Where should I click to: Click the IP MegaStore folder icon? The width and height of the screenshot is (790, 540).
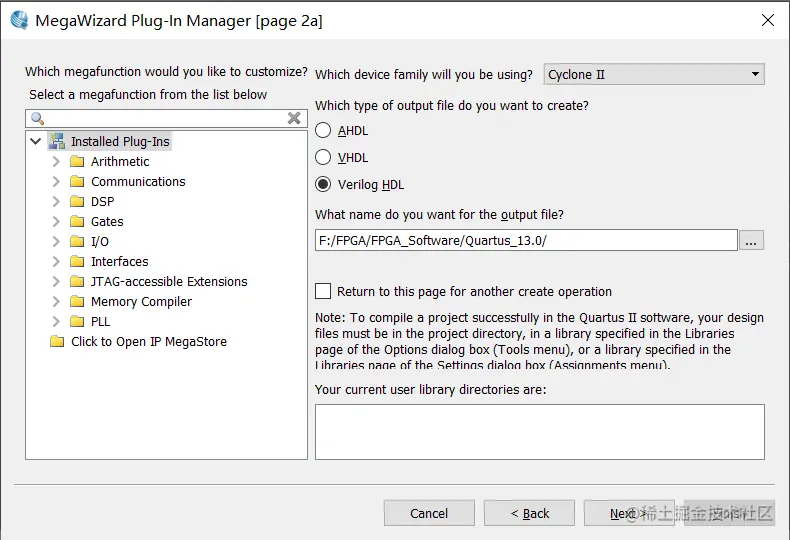click(57, 341)
